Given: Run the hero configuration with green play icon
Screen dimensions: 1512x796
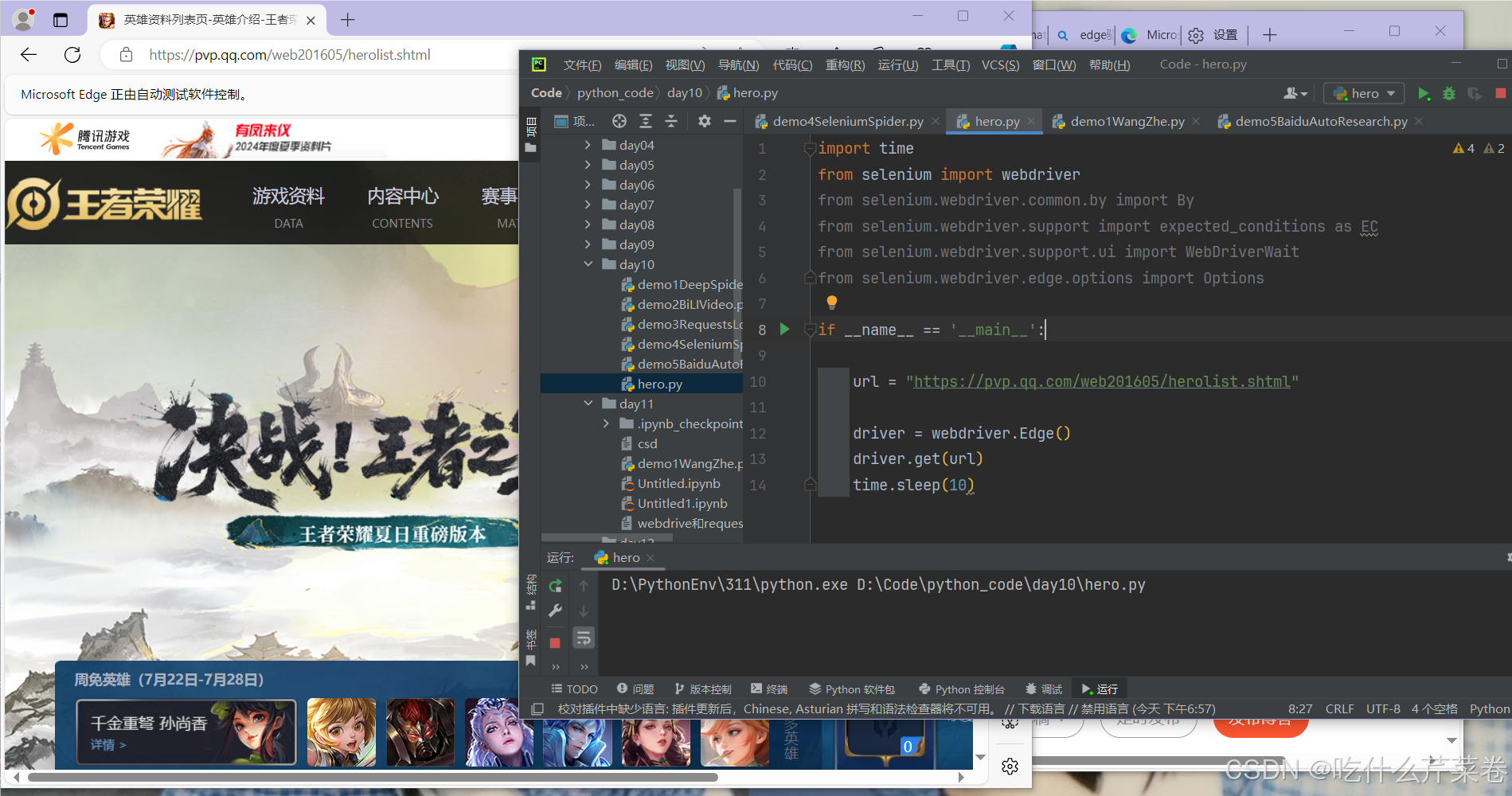Looking at the screenshot, I should 1424,93.
